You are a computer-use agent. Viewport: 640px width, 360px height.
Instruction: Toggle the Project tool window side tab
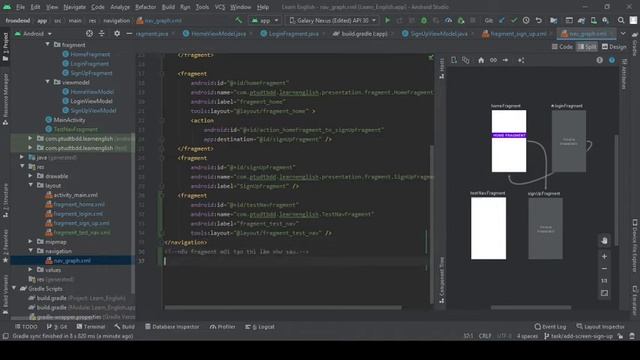coord(5,47)
